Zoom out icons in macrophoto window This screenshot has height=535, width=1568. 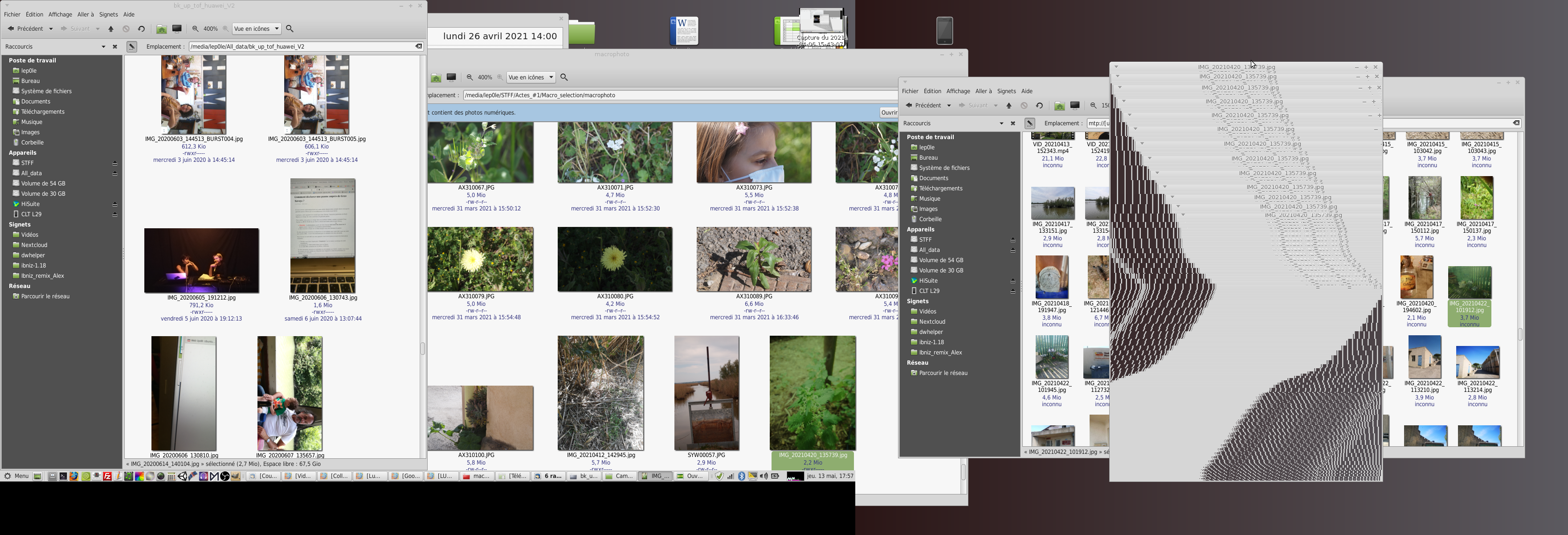[x=470, y=78]
